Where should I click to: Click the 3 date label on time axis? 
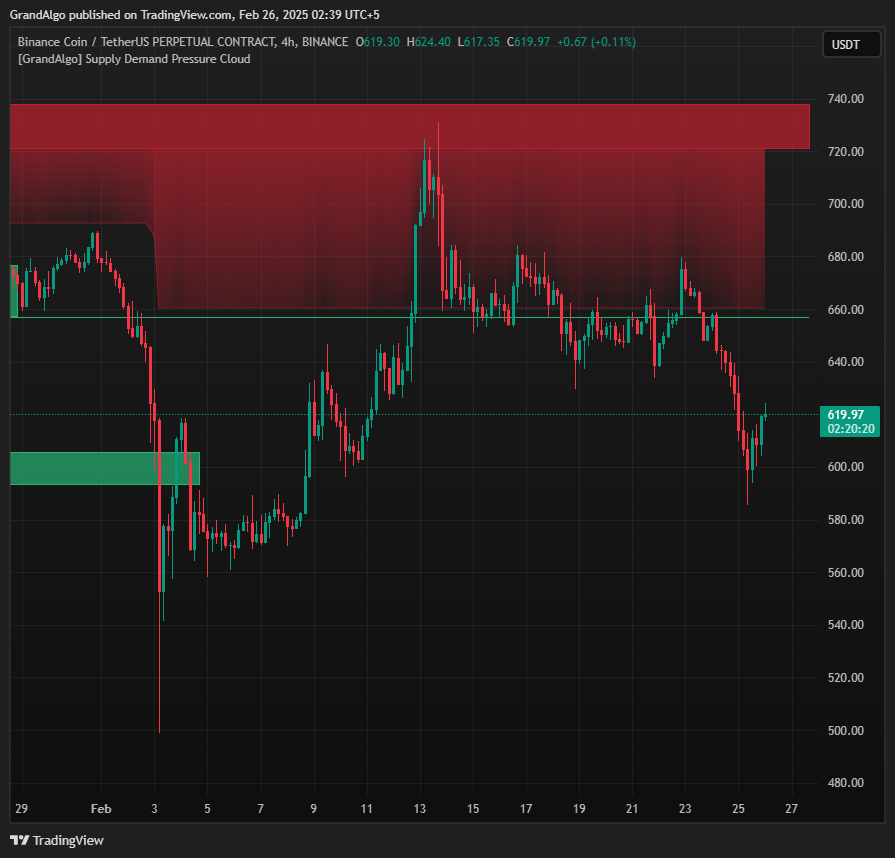coord(154,809)
